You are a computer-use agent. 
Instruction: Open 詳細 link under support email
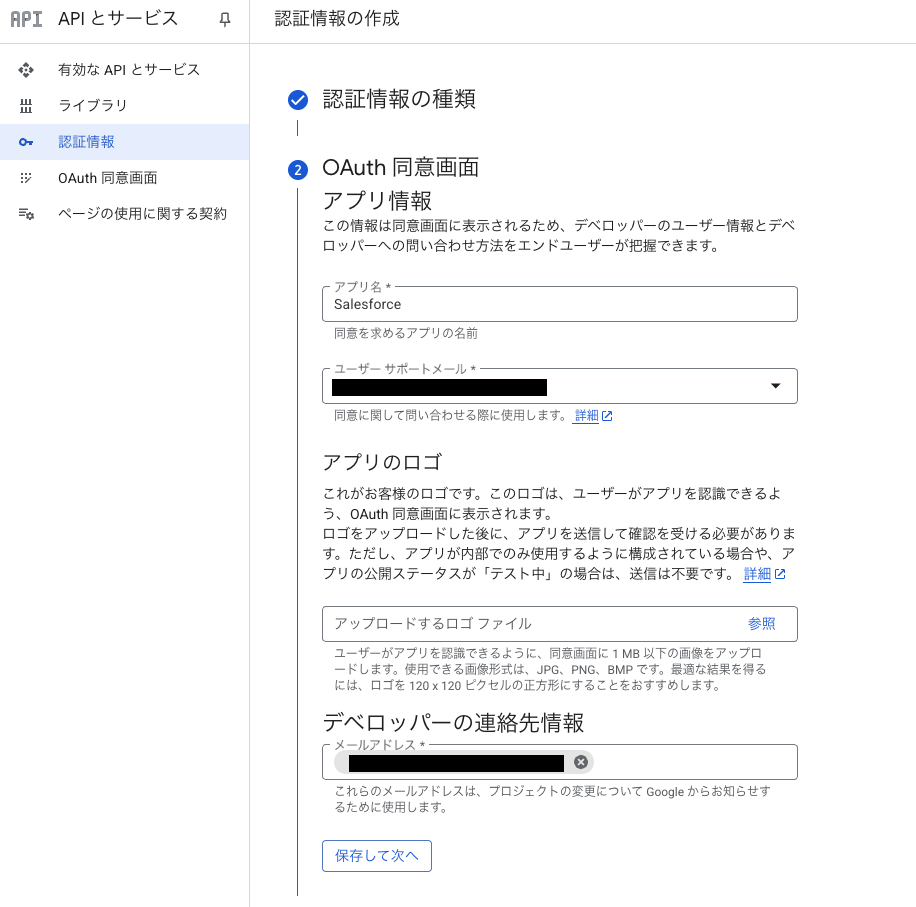point(586,416)
